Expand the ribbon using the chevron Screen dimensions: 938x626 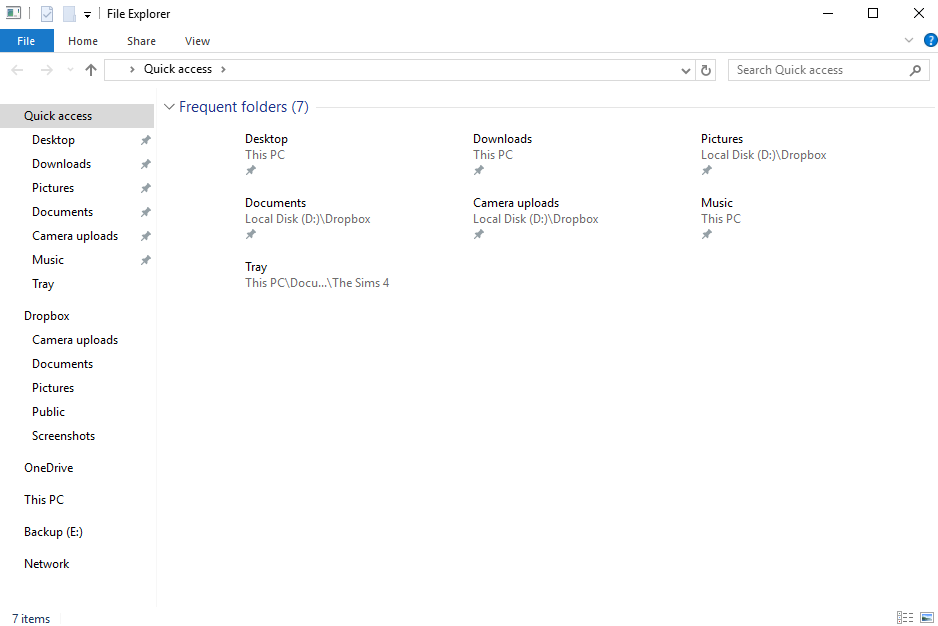tap(909, 40)
